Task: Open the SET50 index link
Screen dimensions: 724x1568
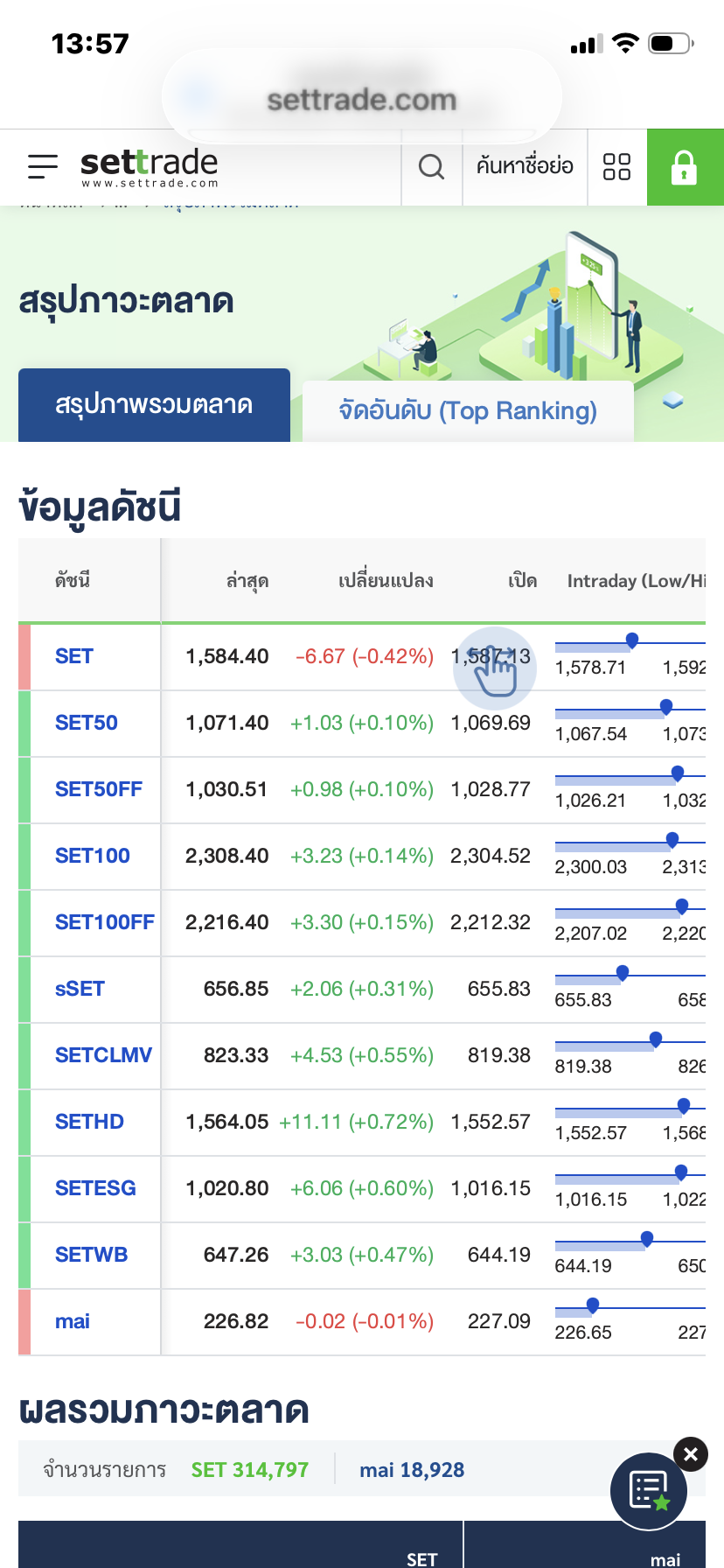Action: pyautogui.click(x=87, y=723)
